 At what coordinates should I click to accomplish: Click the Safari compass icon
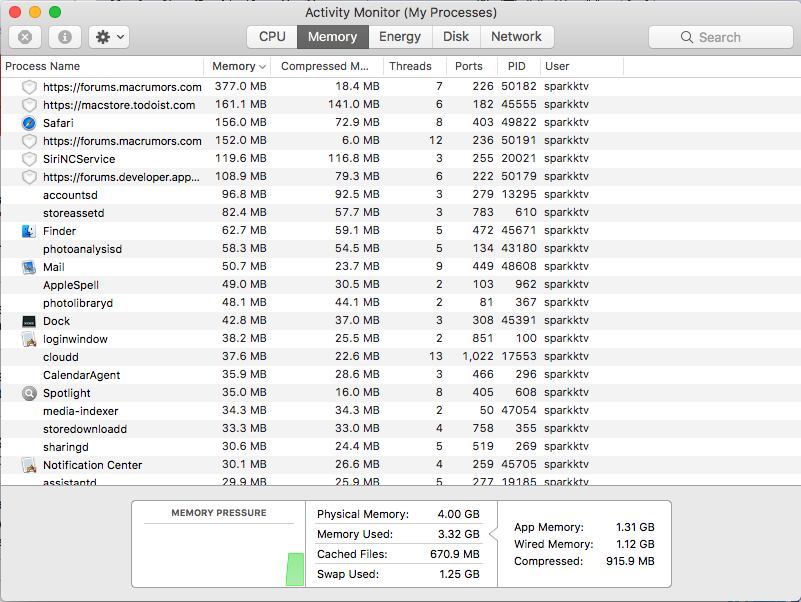tap(29, 123)
